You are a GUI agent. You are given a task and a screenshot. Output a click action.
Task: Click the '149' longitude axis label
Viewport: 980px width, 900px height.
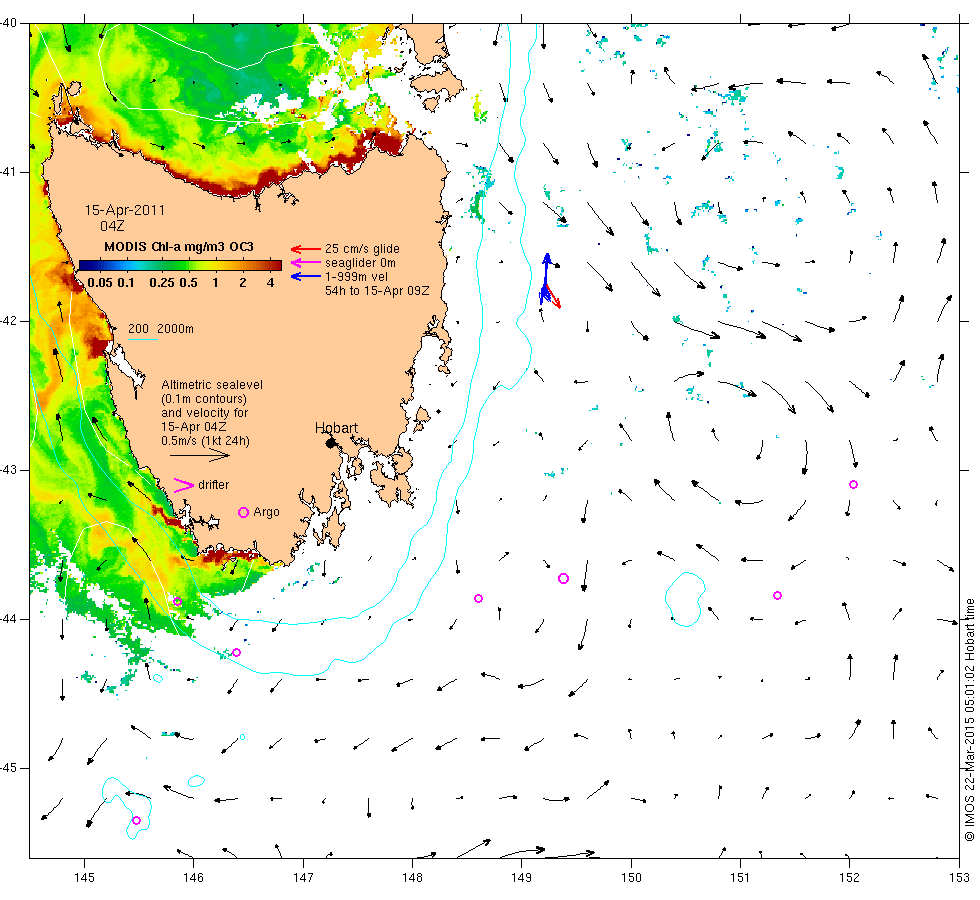(x=522, y=878)
